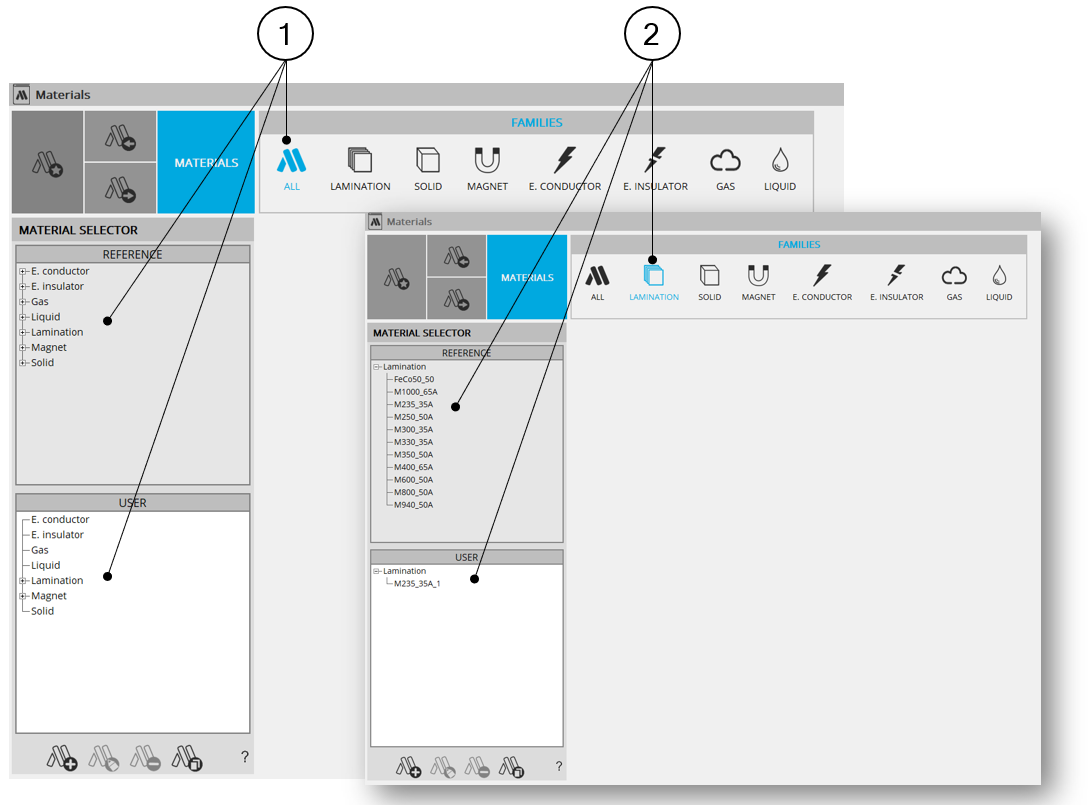Select M940_50A from lamination list
This screenshot has width=1091, height=805.
pyautogui.click(x=413, y=505)
